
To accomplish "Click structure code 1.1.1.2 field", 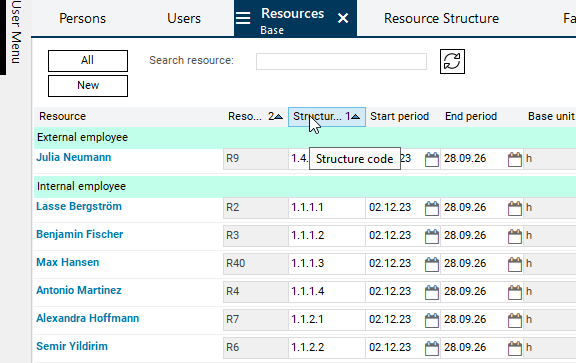I will 327,236.
